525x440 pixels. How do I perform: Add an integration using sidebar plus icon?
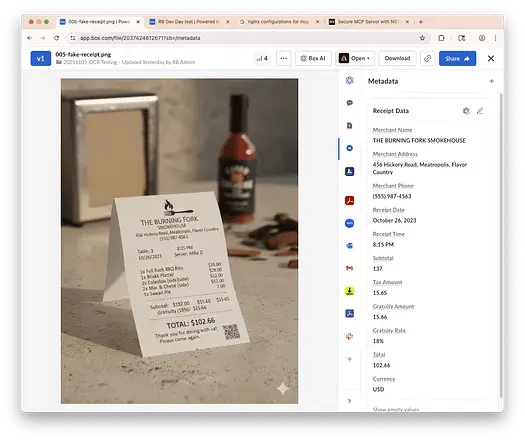[349, 359]
